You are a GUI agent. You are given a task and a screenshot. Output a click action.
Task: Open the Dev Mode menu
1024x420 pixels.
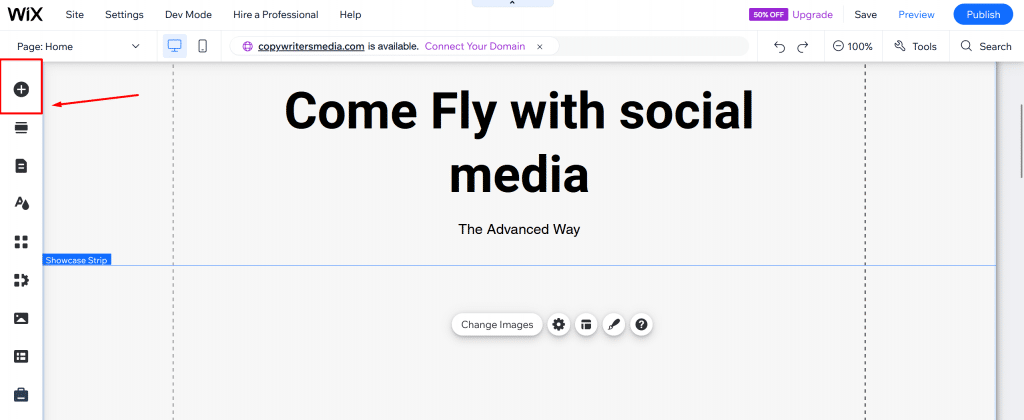186,15
